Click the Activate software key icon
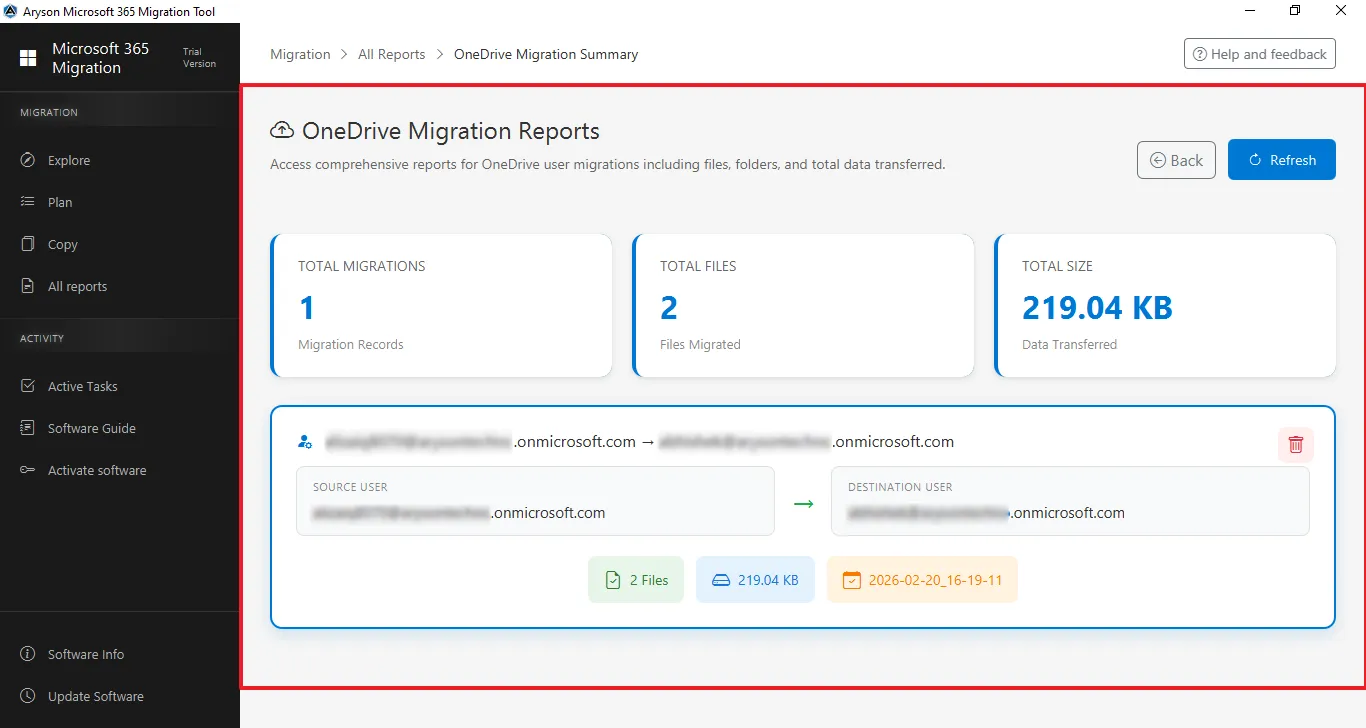 pos(28,470)
